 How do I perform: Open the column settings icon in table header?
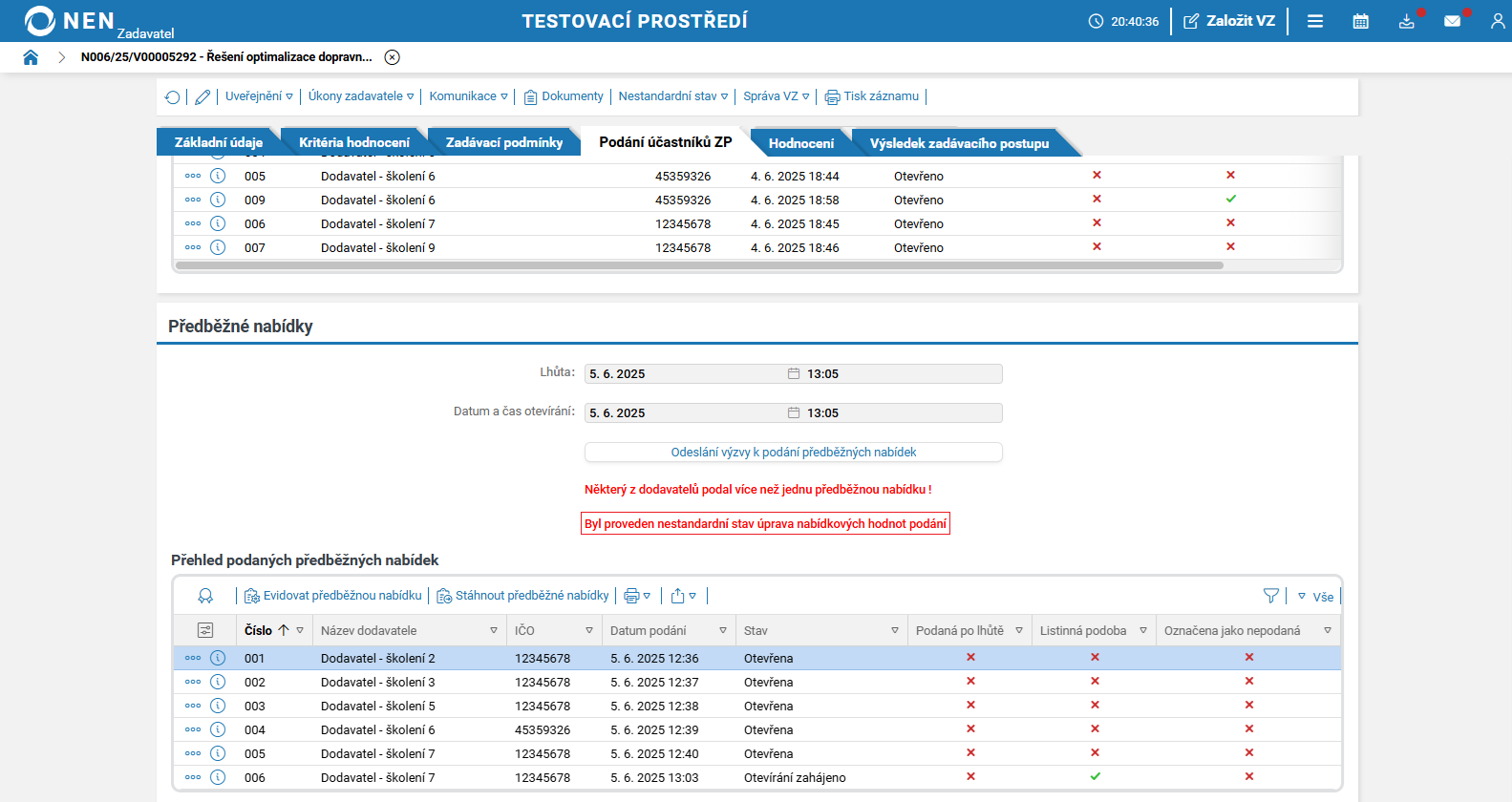pos(205,630)
